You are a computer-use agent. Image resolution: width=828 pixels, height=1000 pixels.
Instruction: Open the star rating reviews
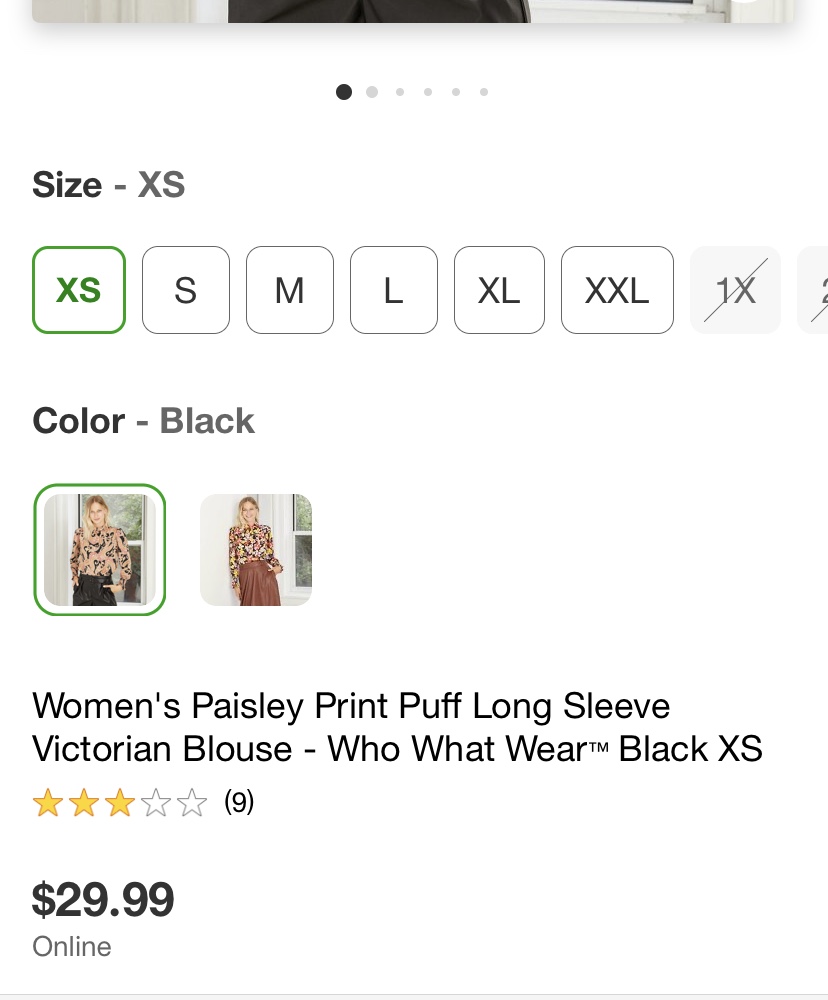click(119, 803)
